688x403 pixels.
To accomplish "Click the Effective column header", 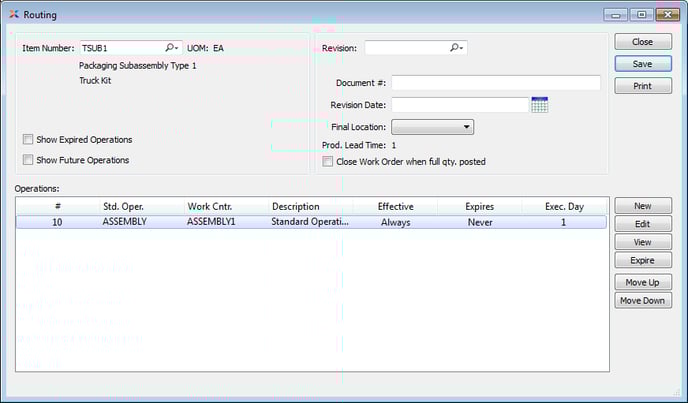I will point(395,207).
